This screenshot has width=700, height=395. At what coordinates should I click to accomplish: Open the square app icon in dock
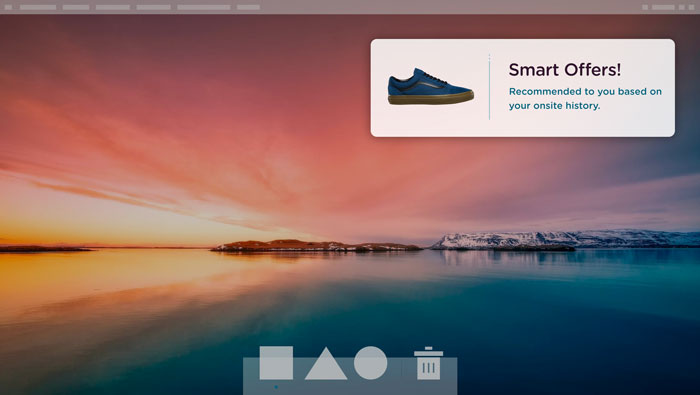[x=276, y=363]
